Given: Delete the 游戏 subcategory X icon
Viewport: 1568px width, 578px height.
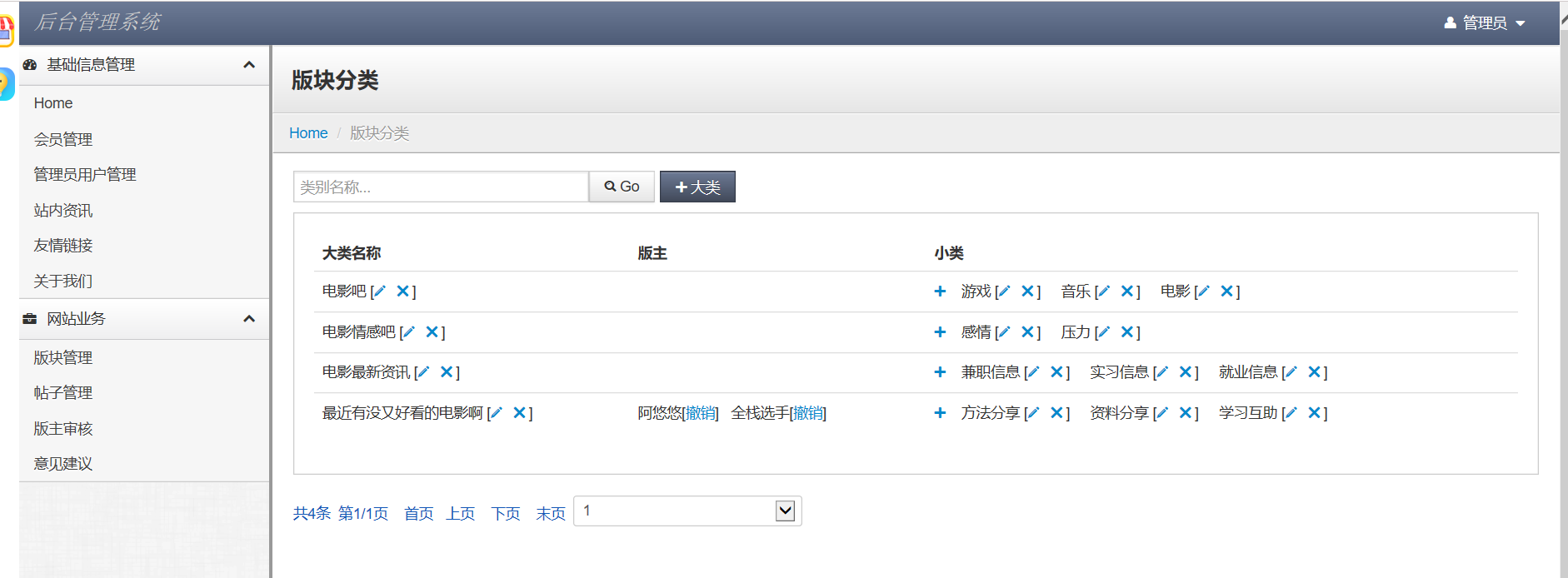Looking at the screenshot, I should [1027, 291].
